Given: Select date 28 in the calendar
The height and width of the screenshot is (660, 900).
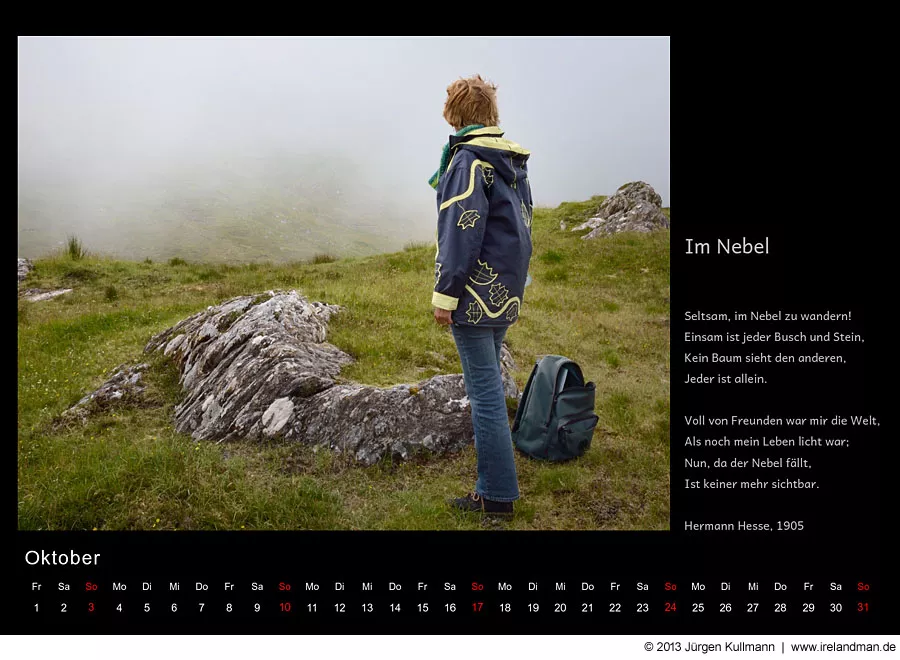Looking at the screenshot, I should click(x=780, y=607).
